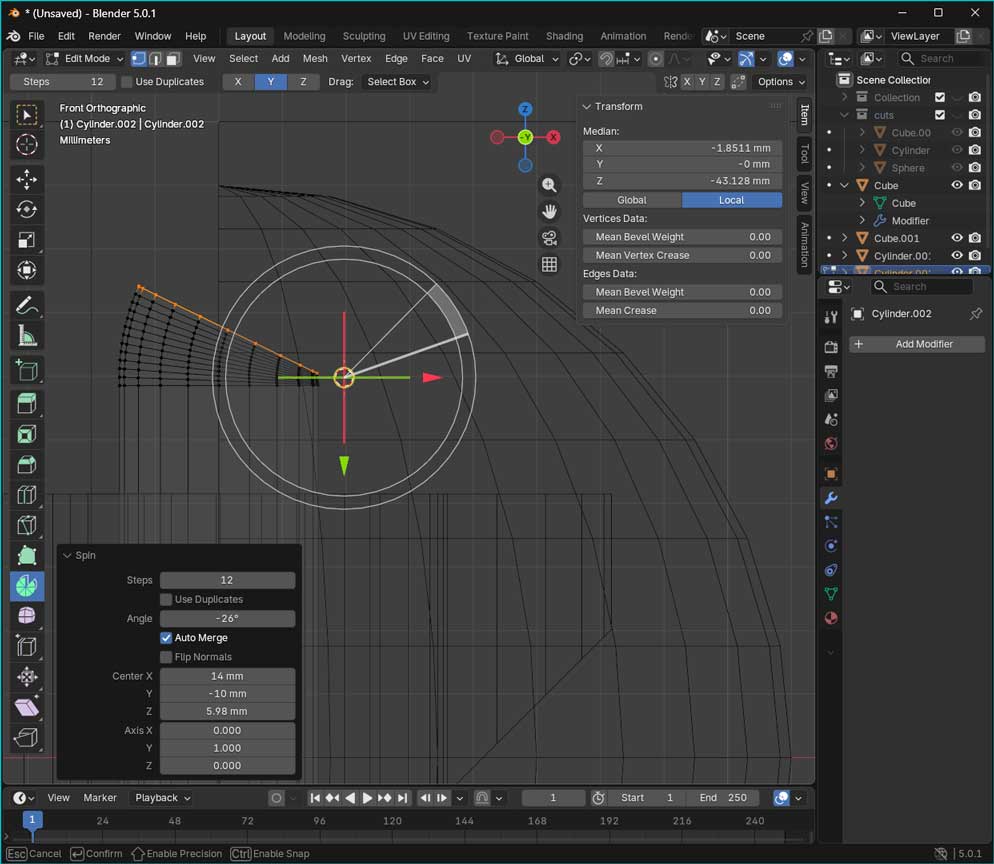Screen dimensions: 994x864
Task: Switch to the Shading workspace tab
Action: tap(564, 36)
